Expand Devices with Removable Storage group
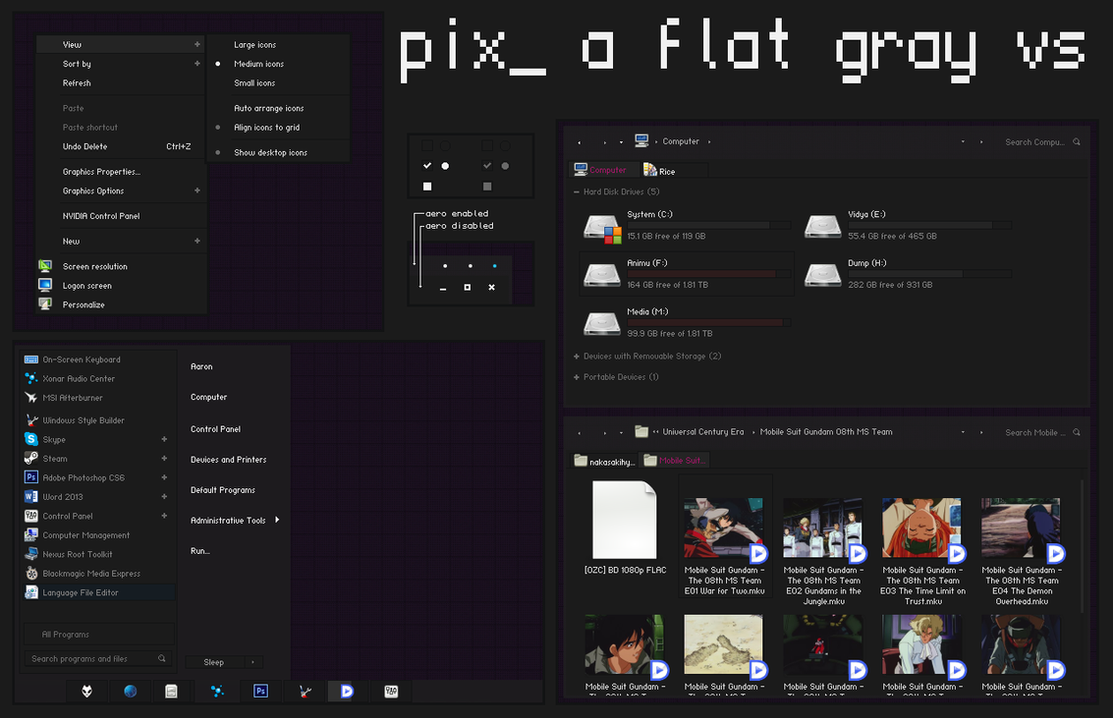 (576, 356)
